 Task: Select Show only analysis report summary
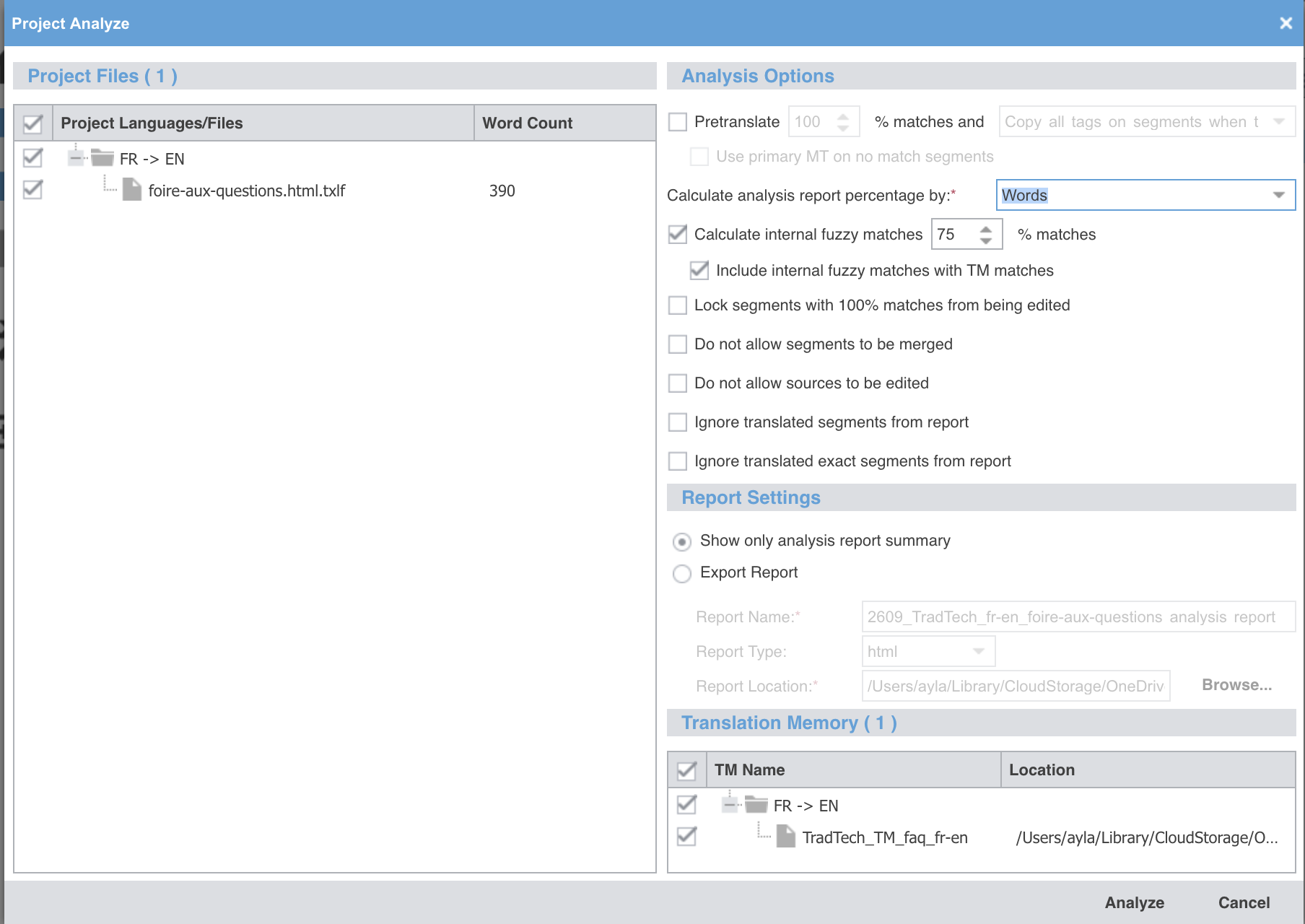click(x=682, y=541)
